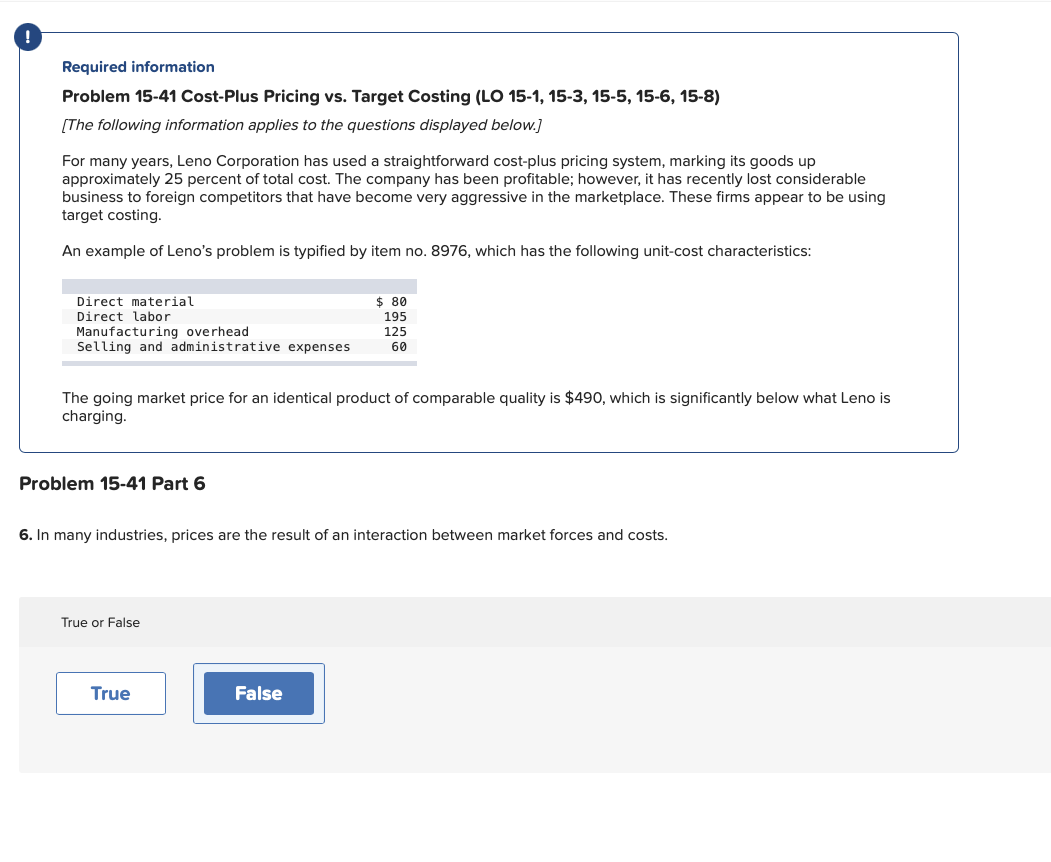Click the Direct labor row label

[x=123, y=316]
